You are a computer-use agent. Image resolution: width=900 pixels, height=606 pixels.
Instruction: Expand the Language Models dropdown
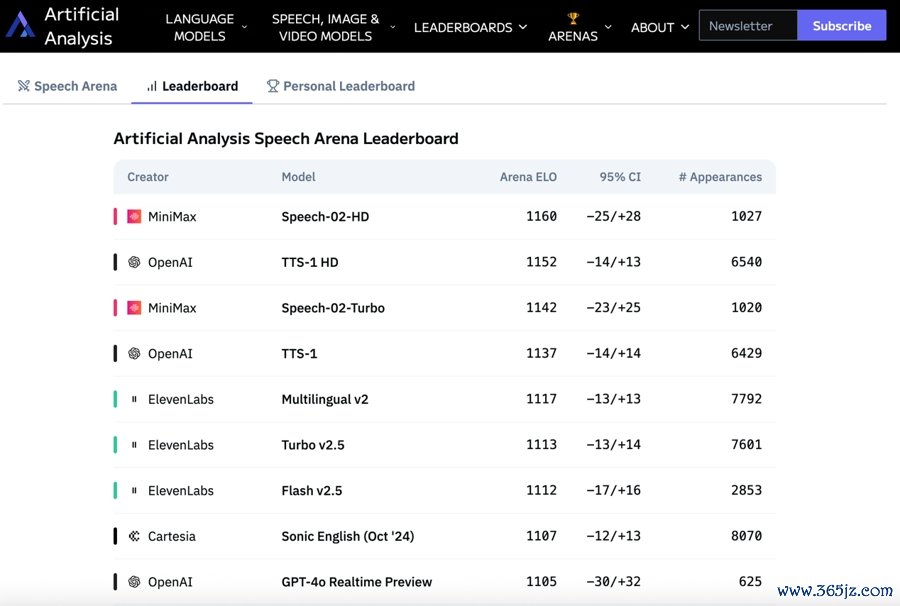tap(207, 27)
